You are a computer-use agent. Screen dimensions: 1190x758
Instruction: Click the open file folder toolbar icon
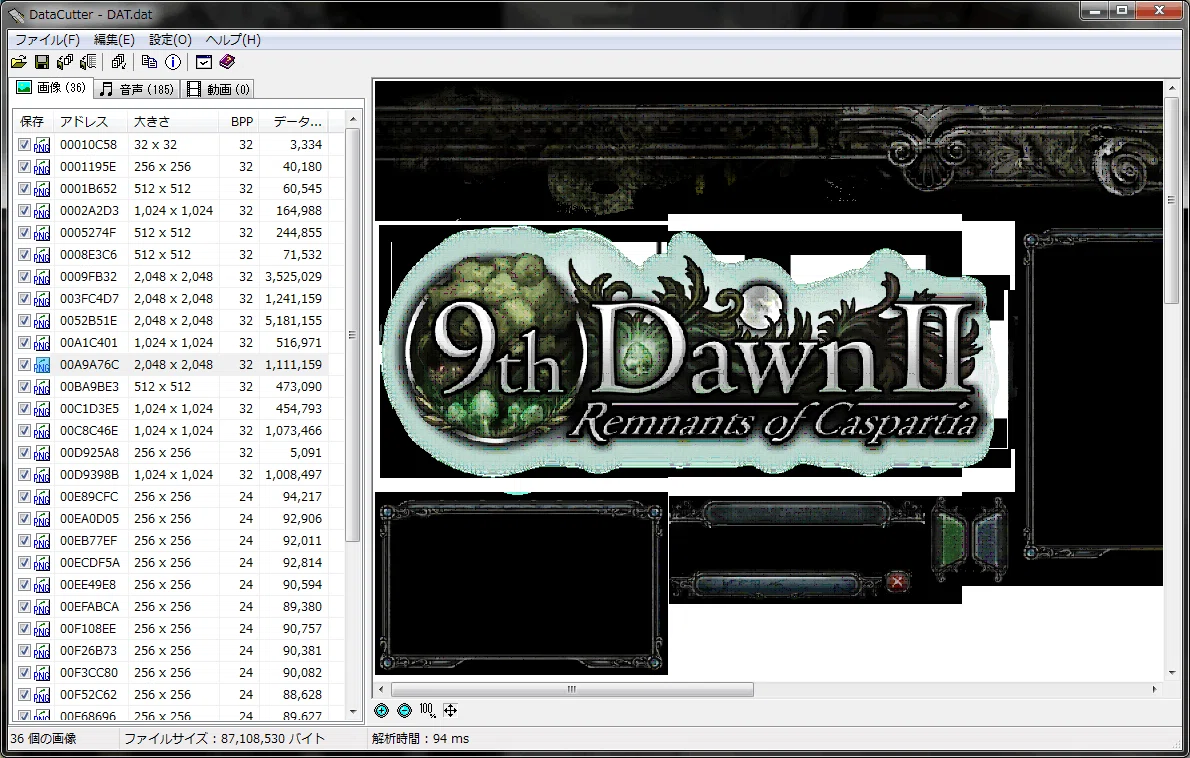(x=19, y=62)
